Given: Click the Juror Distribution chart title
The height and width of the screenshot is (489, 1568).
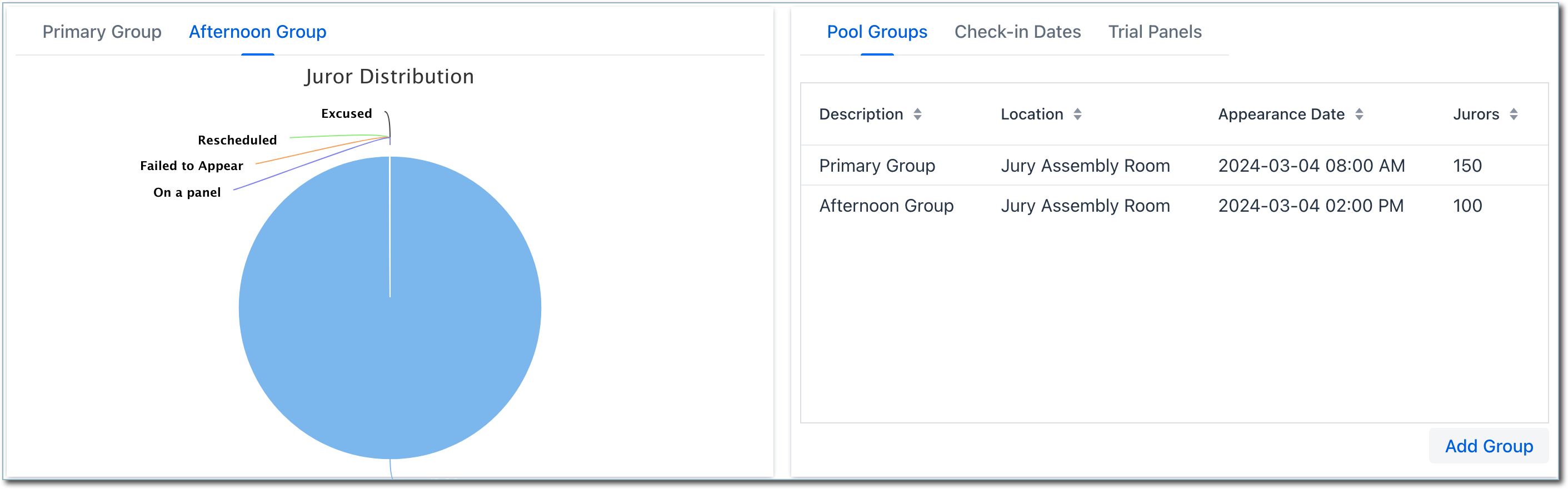Looking at the screenshot, I should (x=389, y=77).
